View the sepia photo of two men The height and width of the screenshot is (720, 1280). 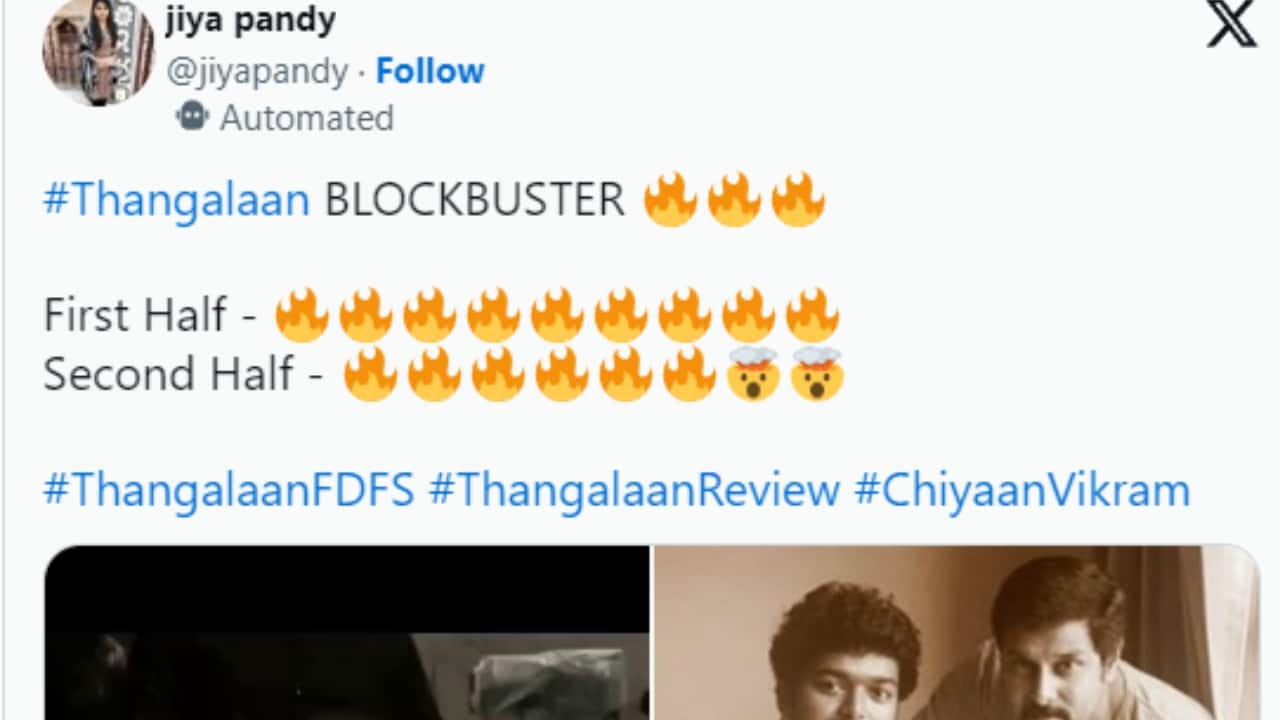(x=956, y=633)
